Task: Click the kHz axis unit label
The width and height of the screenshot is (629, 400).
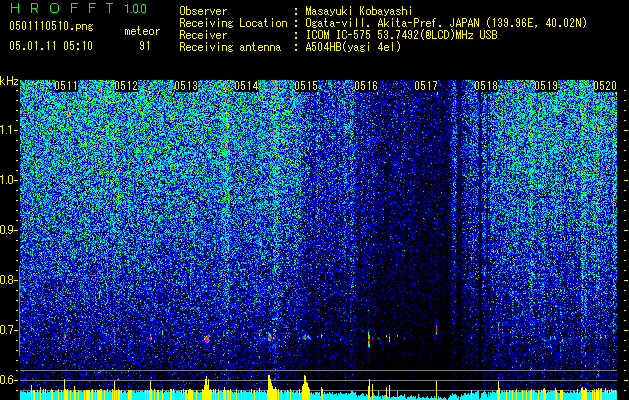Action: [9, 81]
